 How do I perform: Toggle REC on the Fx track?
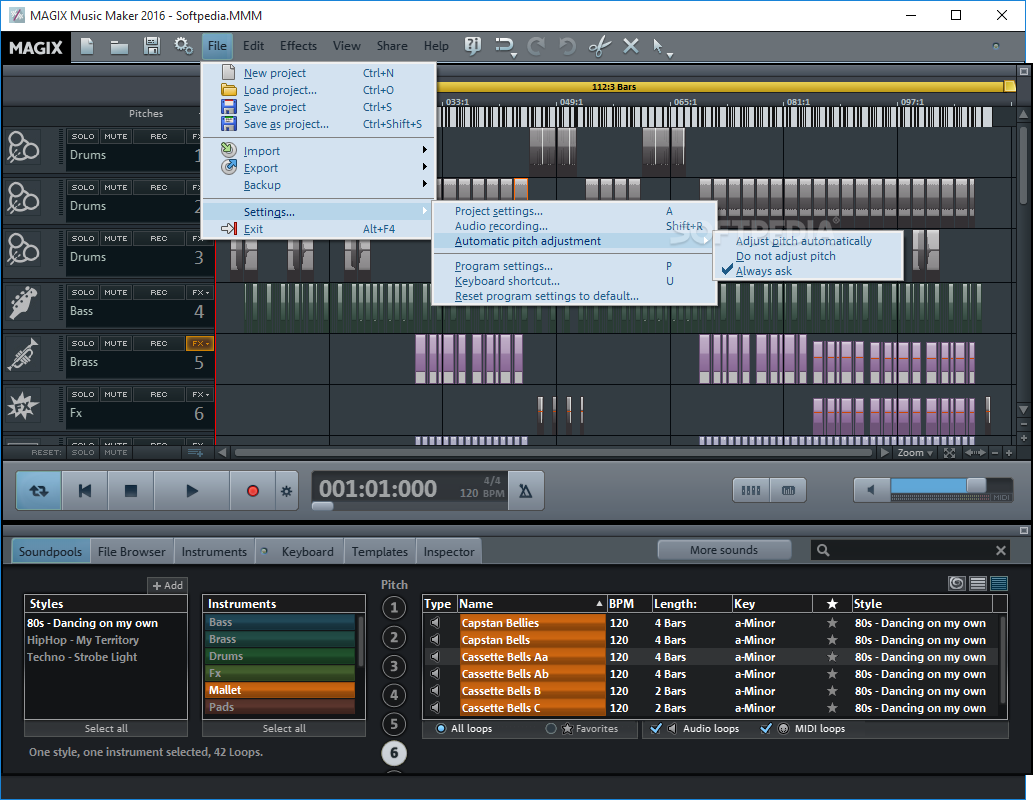click(159, 395)
